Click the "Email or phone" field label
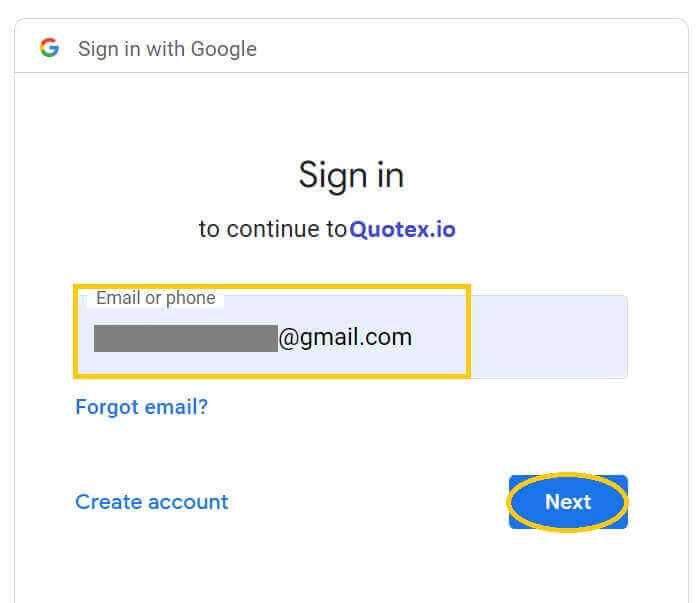The image size is (698, 603). [x=155, y=298]
